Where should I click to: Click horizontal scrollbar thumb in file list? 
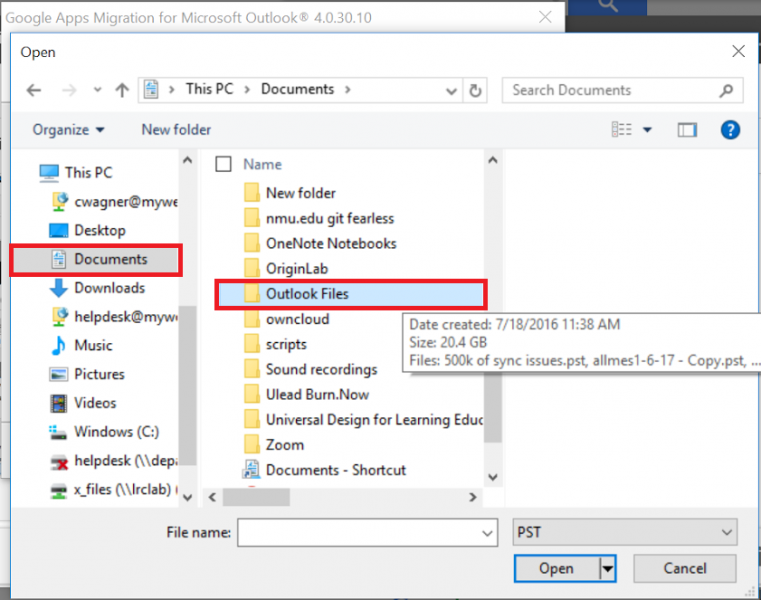pyautogui.click(x=256, y=497)
